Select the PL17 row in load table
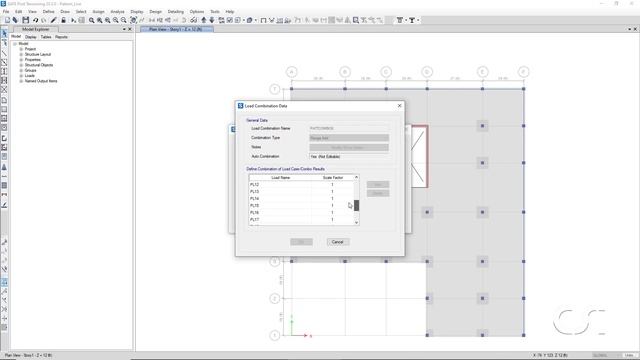Screen dimensions: 640x360 pyautogui.click(x=301, y=219)
